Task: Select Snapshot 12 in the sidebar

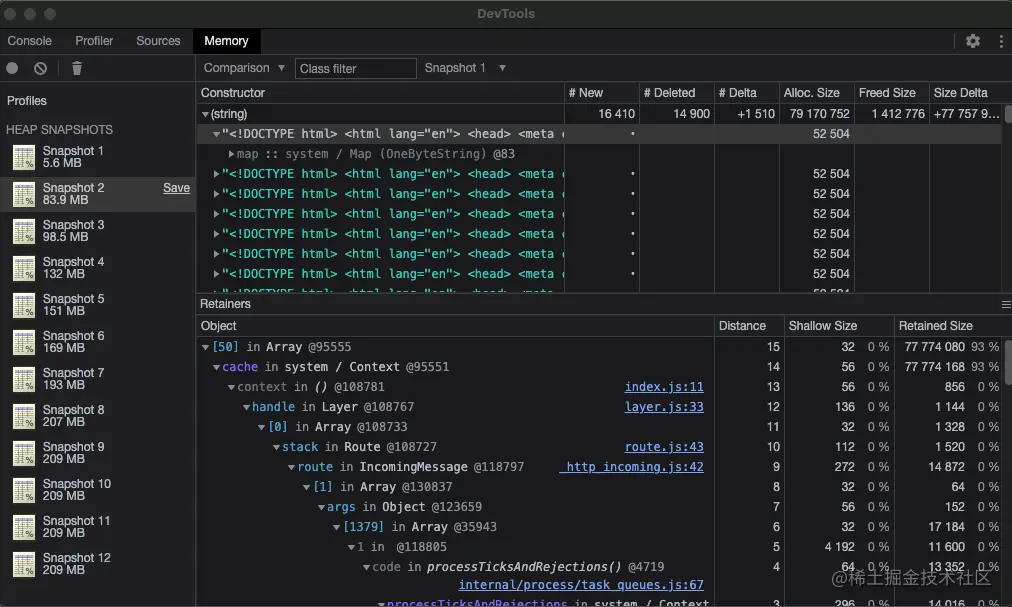Action: pyautogui.click(x=76, y=564)
